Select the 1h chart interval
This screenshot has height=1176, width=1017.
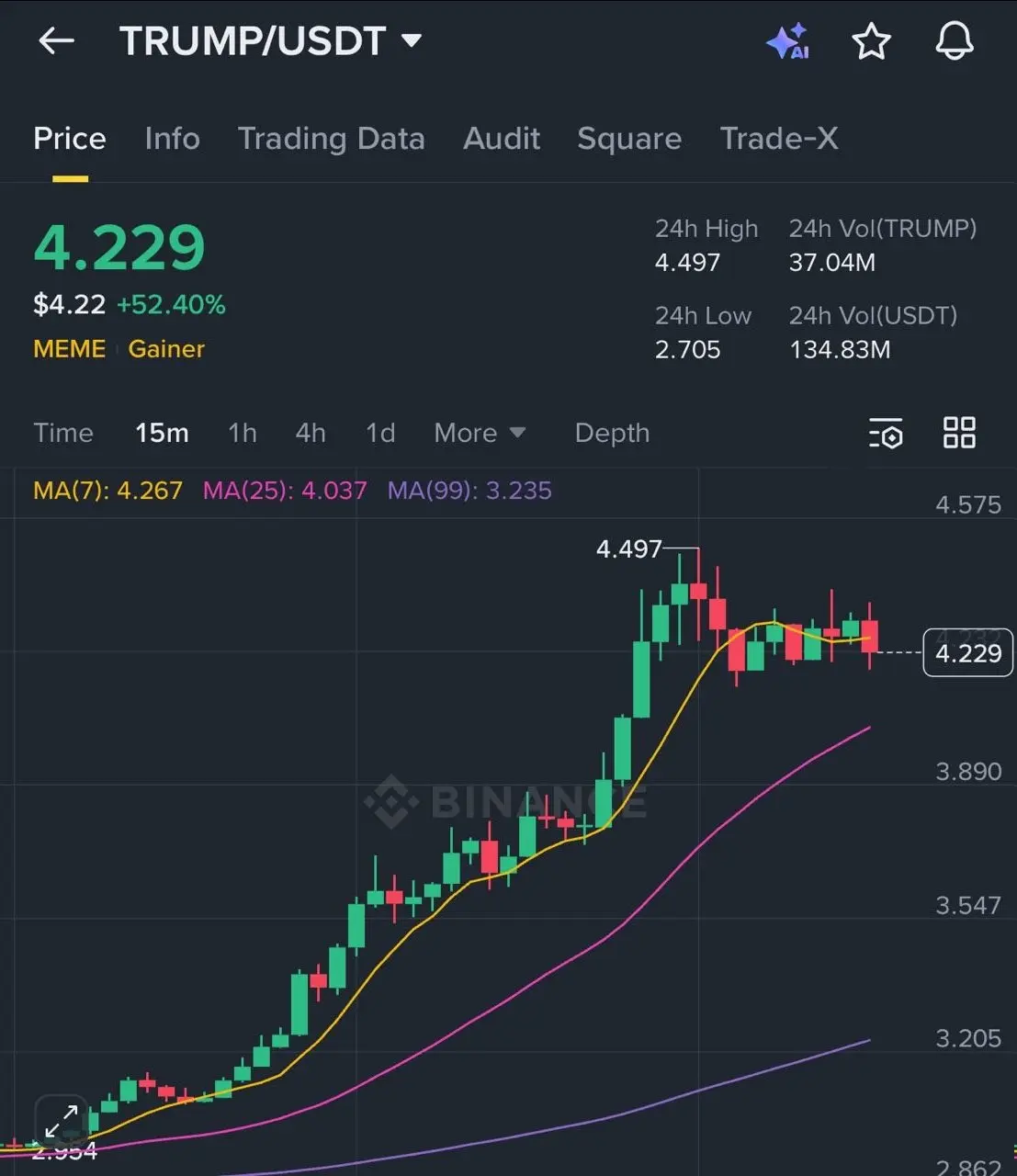(243, 433)
